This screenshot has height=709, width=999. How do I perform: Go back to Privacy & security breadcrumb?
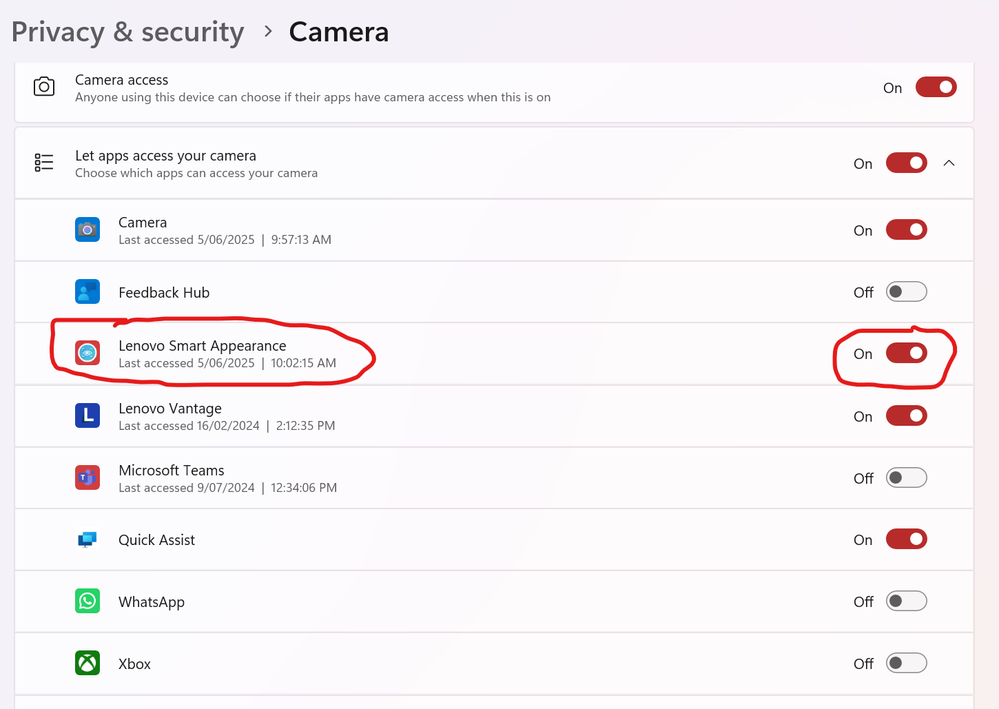tap(127, 32)
